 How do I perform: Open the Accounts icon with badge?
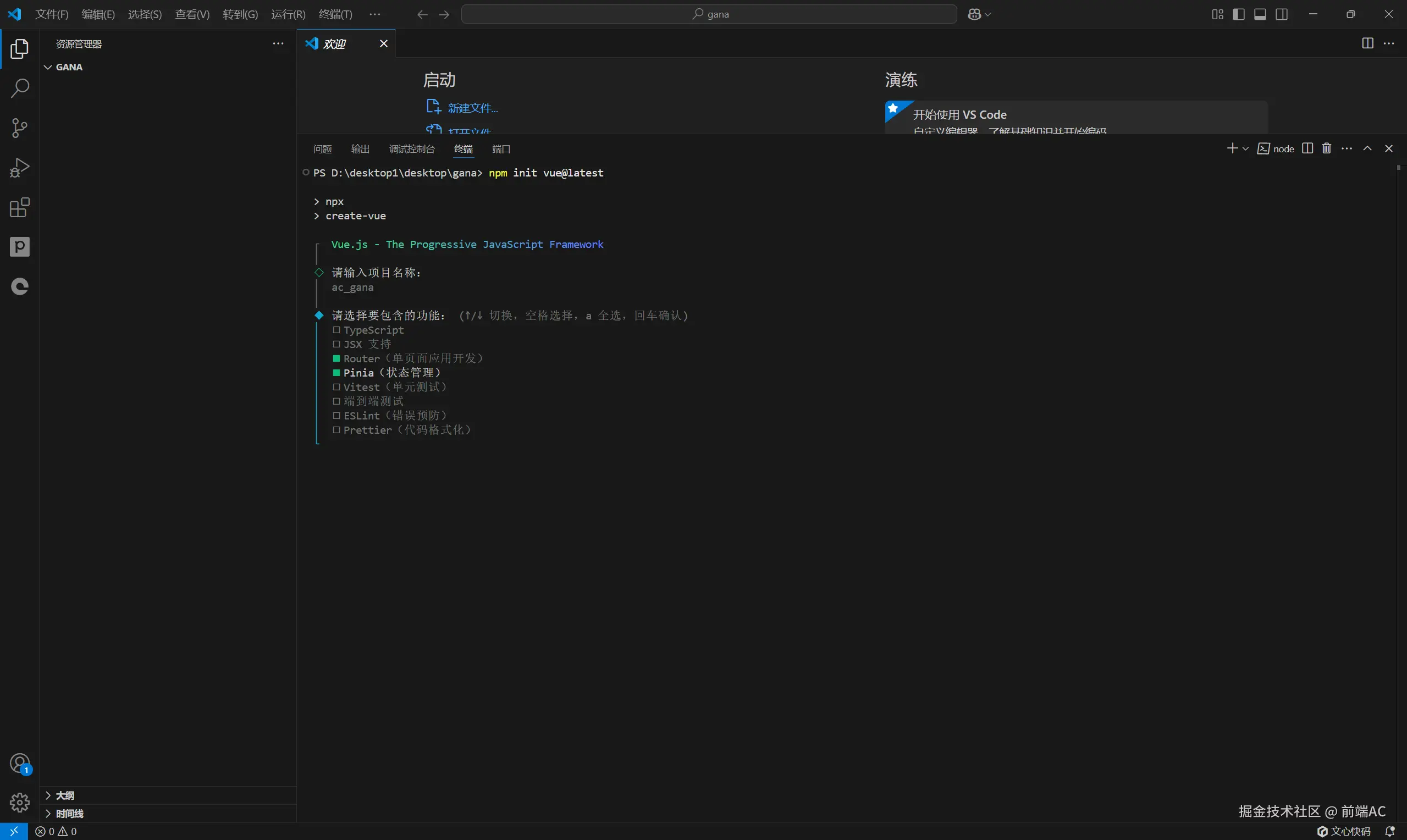[20, 764]
